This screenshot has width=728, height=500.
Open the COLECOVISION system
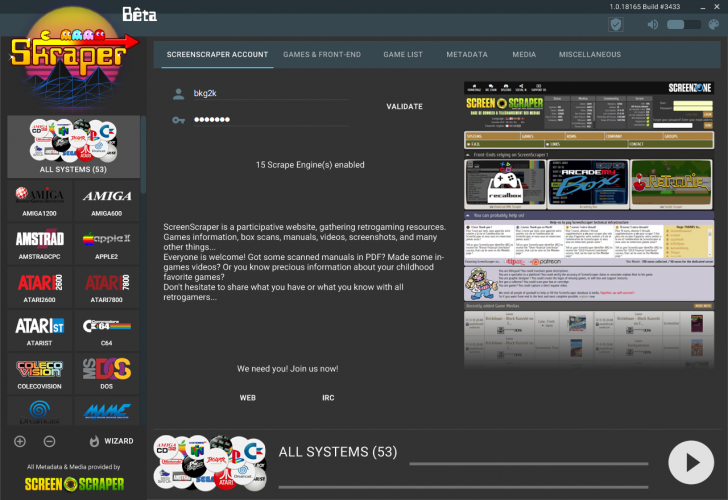[39, 374]
